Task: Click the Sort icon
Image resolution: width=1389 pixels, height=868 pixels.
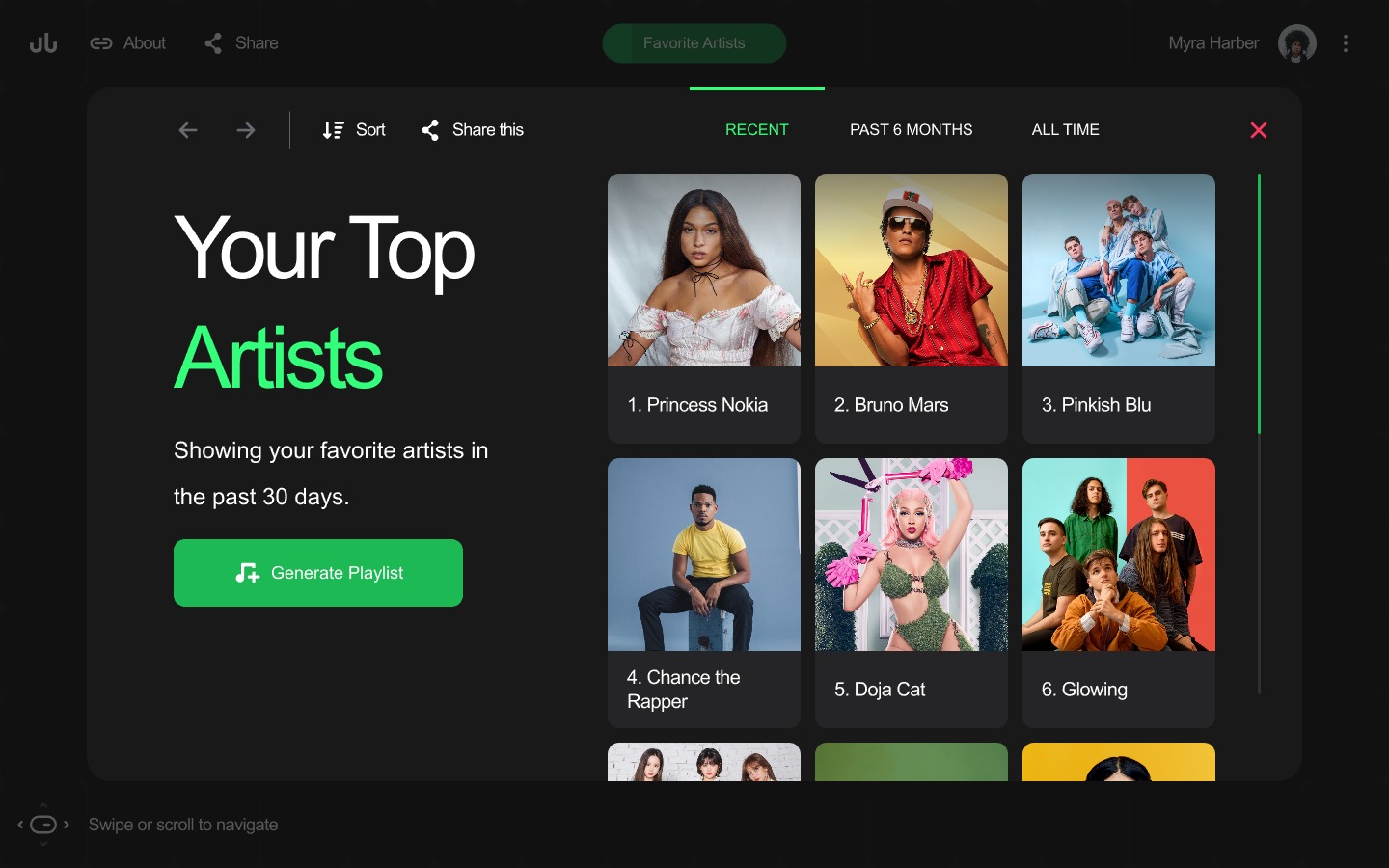Action: [333, 130]
